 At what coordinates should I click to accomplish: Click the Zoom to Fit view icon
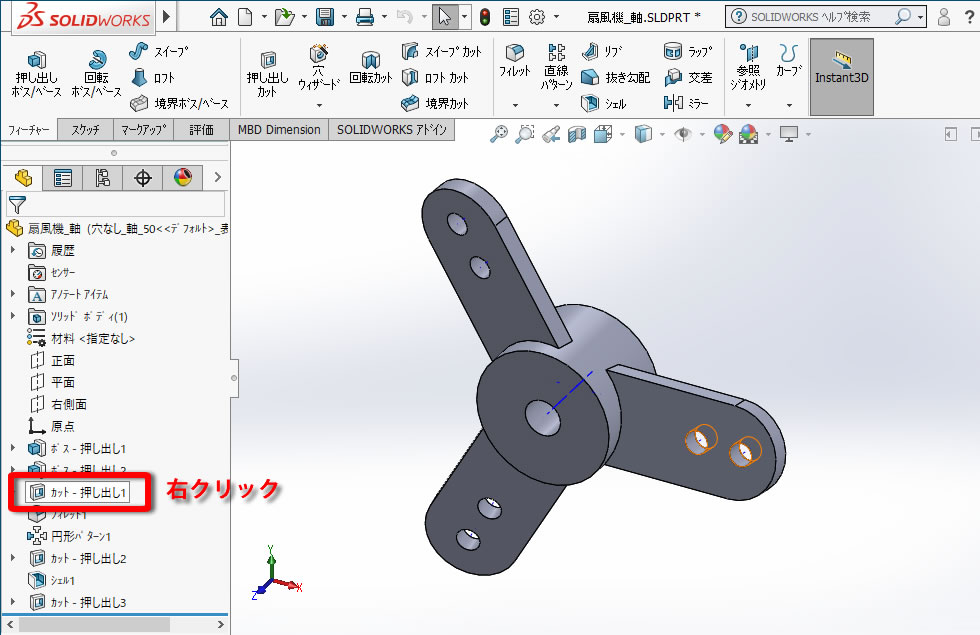(499, 134)
